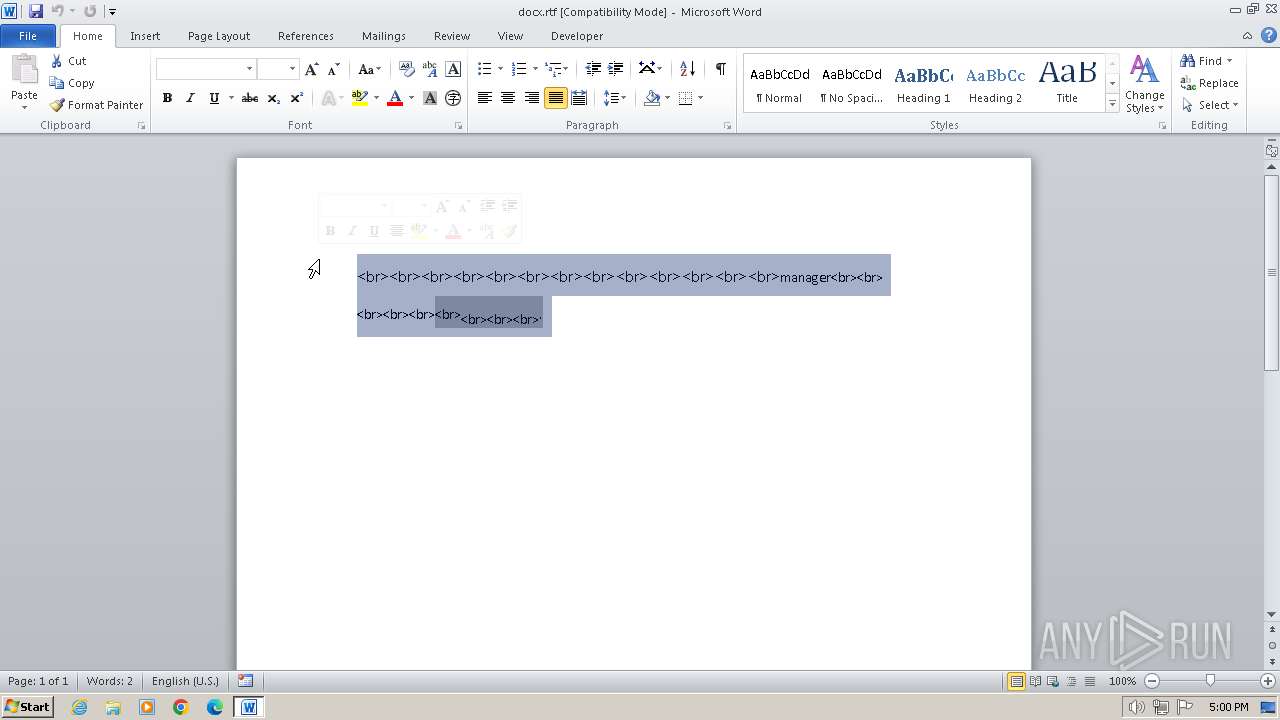This screenshot has width=1280, height=720.
Task: Increase paragraph indent
Action: 616,69
